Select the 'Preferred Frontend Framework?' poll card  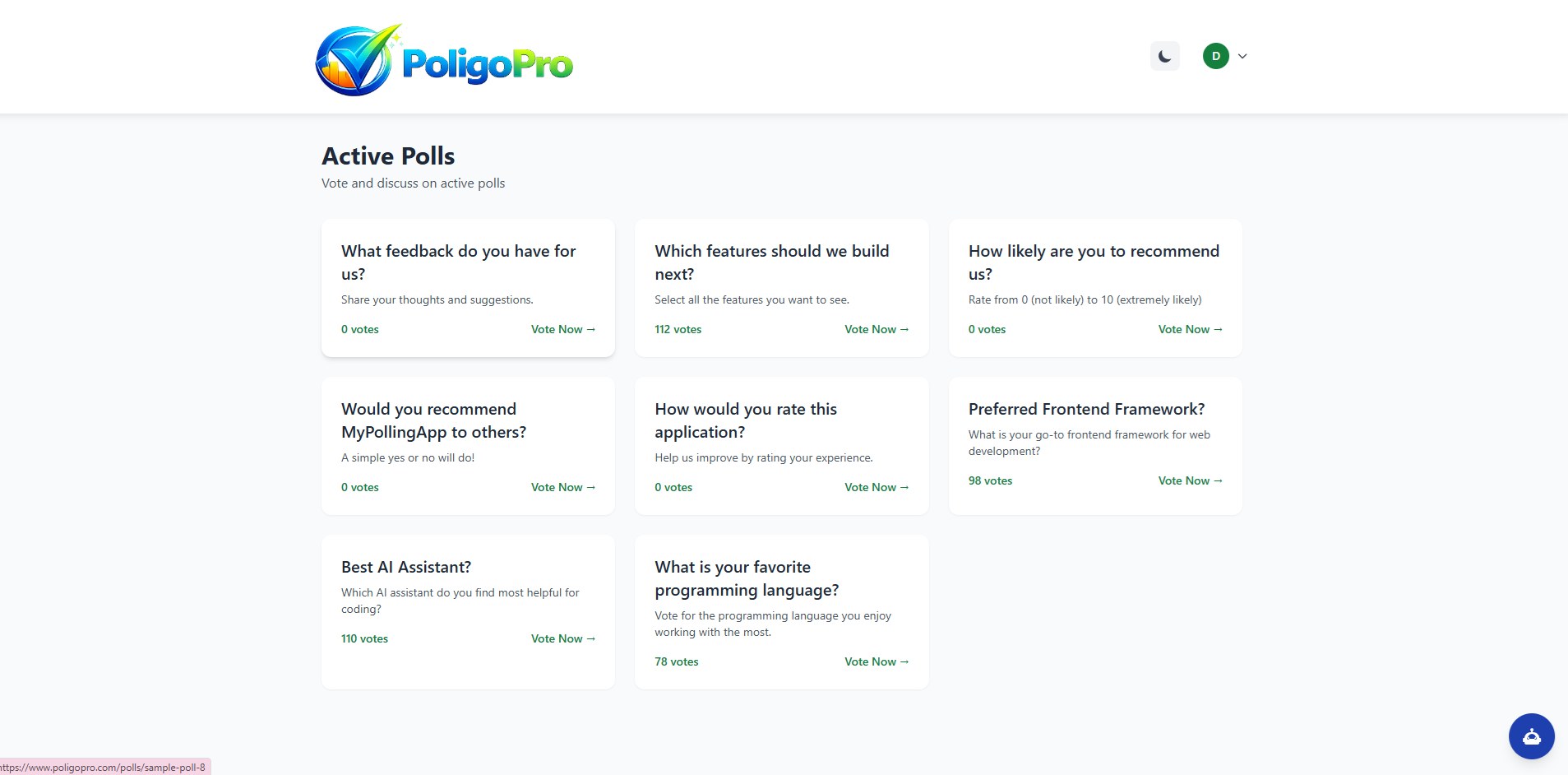click(x=1094, y=444)
